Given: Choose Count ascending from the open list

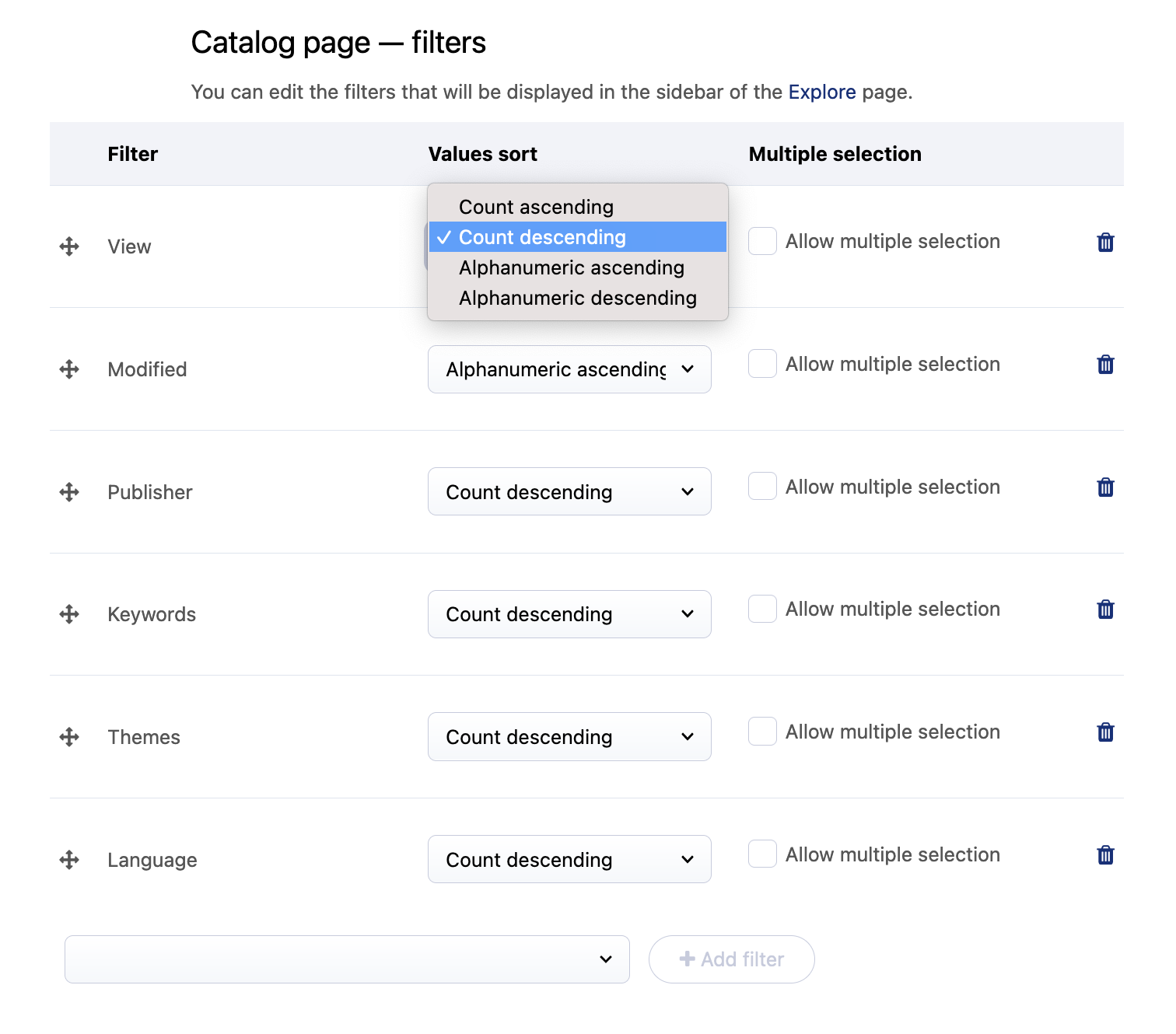Looking at the screenshot, I should (536, 207).
